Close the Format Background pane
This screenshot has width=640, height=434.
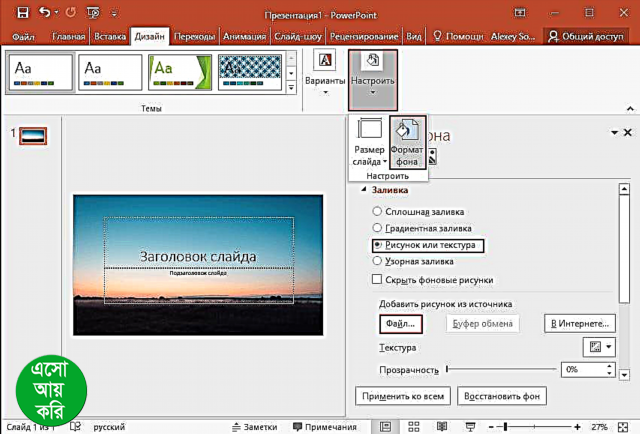[x=628, y=133]
